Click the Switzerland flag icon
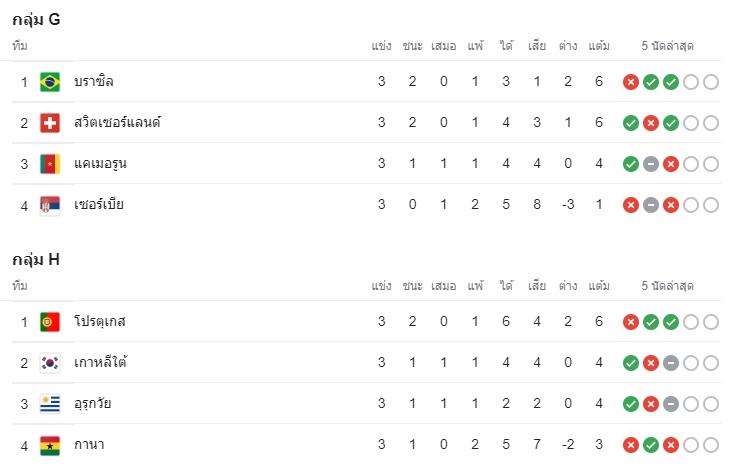734x476 pixels. pos(50,123)
